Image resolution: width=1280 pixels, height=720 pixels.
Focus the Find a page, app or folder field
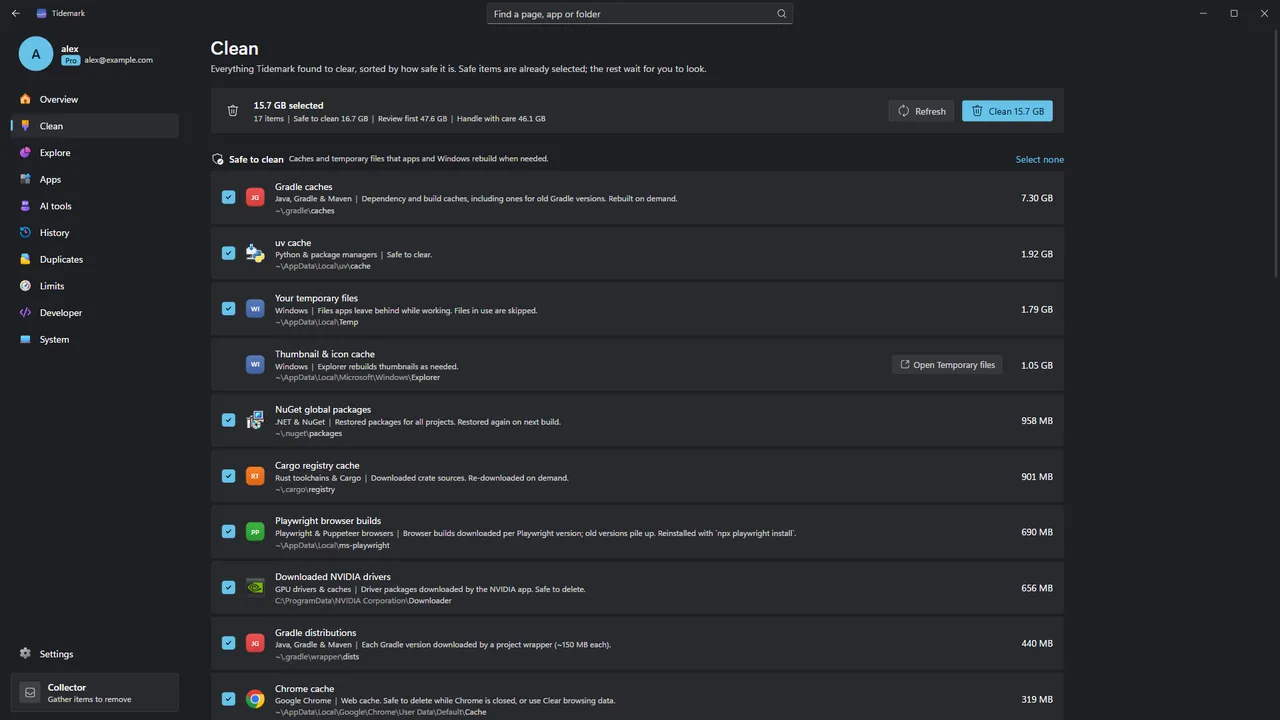(x=640, y=14)
